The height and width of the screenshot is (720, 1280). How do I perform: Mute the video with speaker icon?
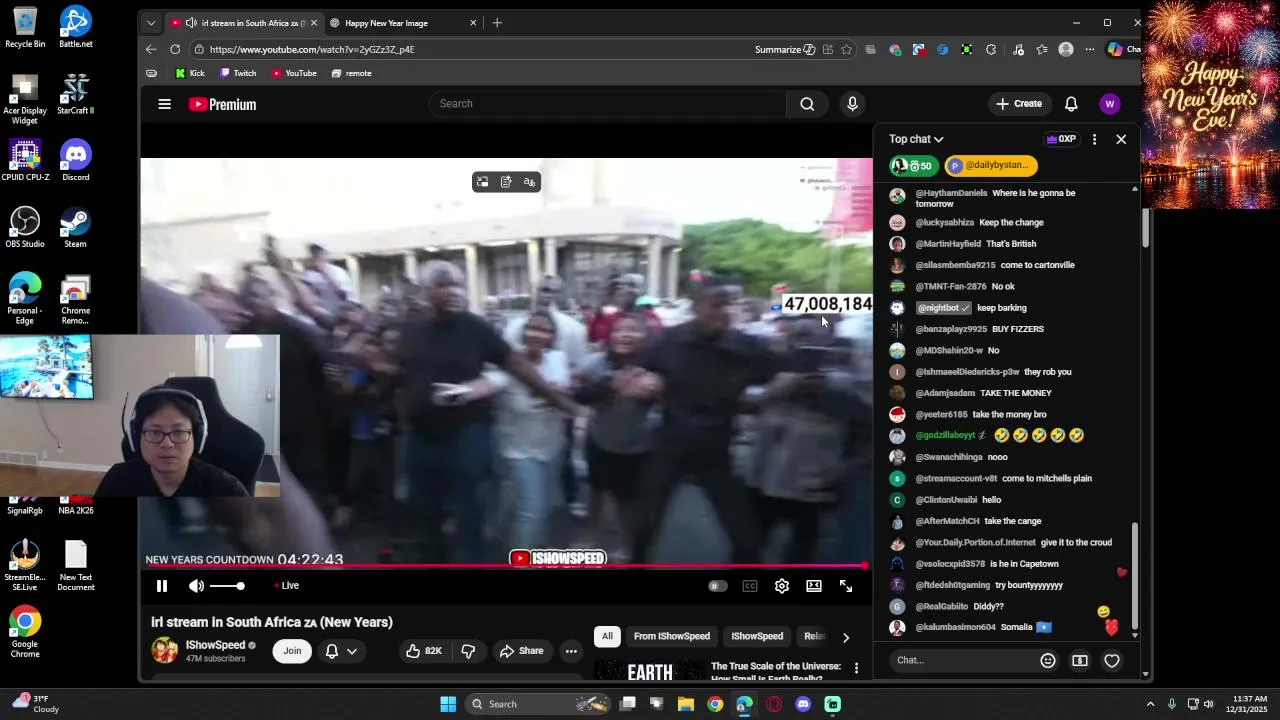click(196, 586)
